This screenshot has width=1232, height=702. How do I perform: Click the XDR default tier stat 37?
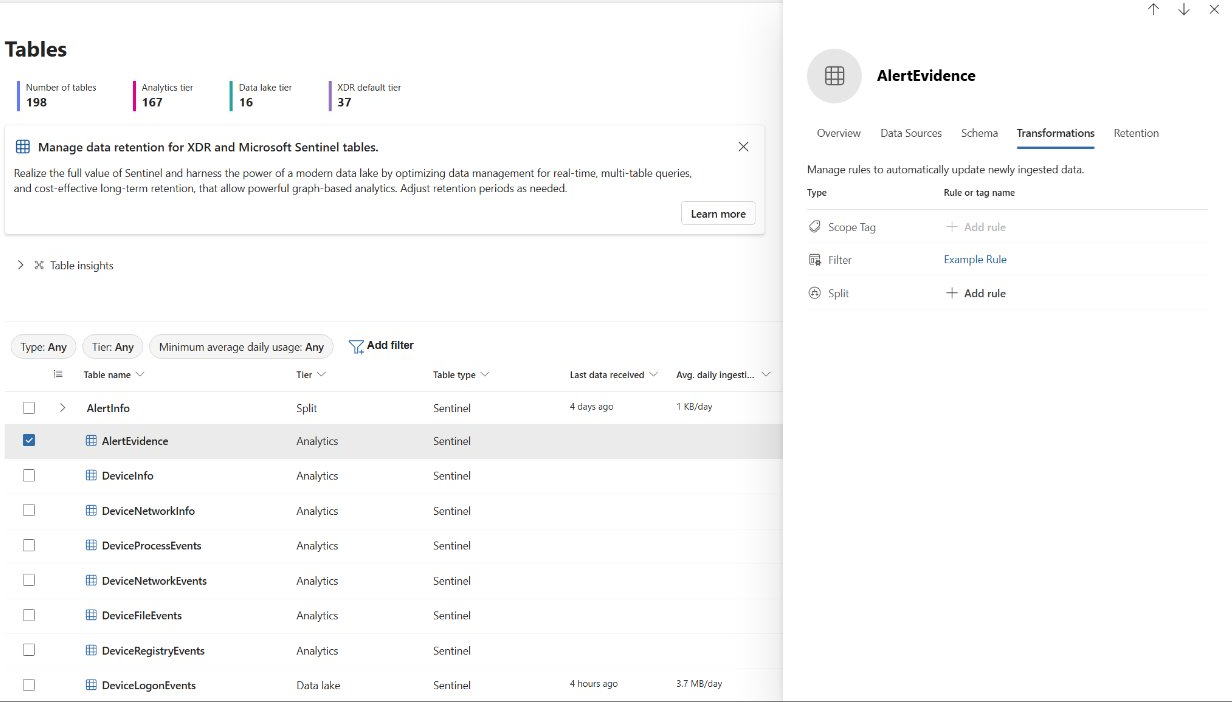point(367,95)
